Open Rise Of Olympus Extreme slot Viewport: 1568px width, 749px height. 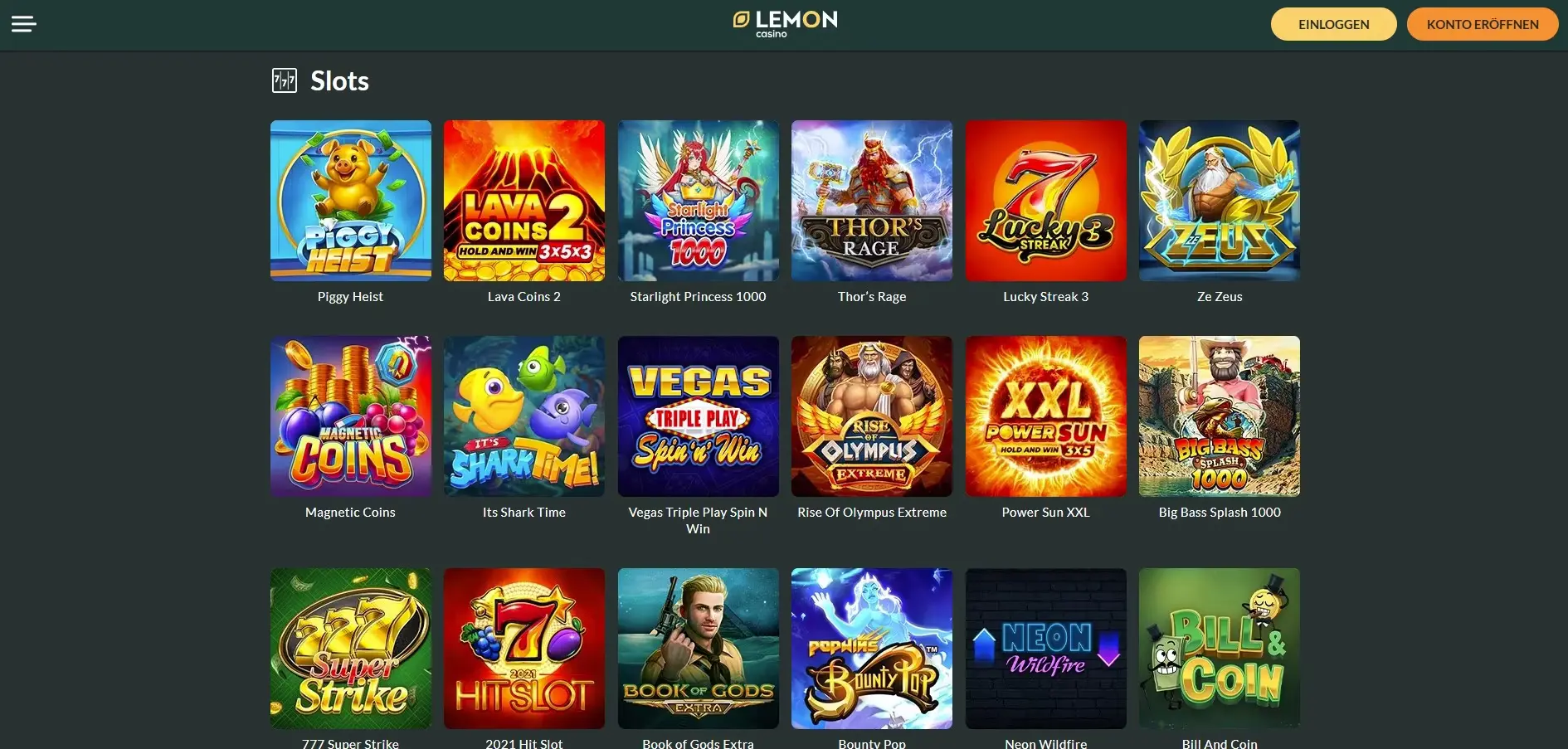pos(872,416)
